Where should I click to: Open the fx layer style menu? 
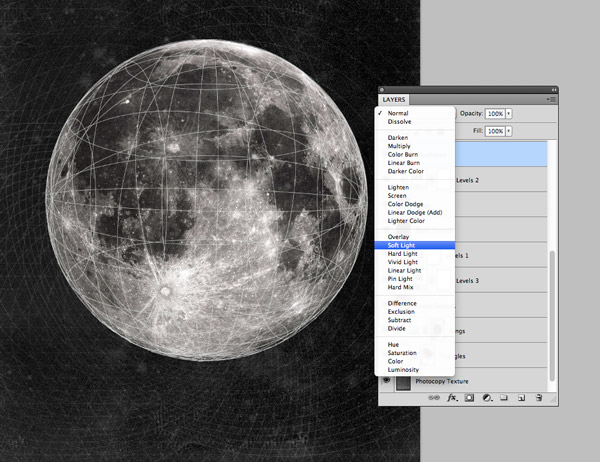tap(451, 397)
